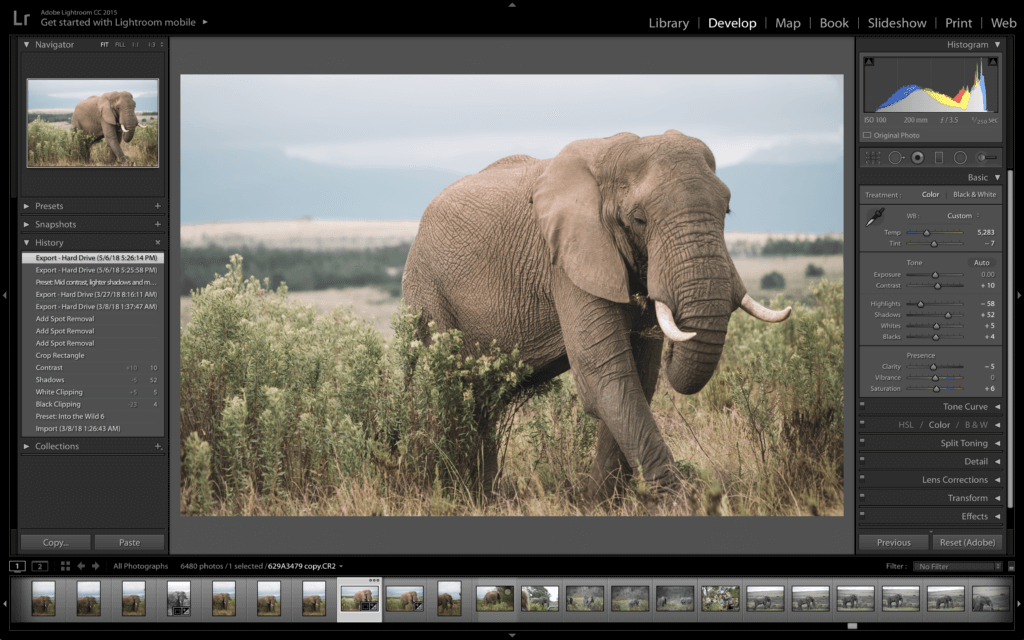The height and width of the screenshot is (640, 1024).
Task: Open the Slideshow module
Action: (897, 22)
